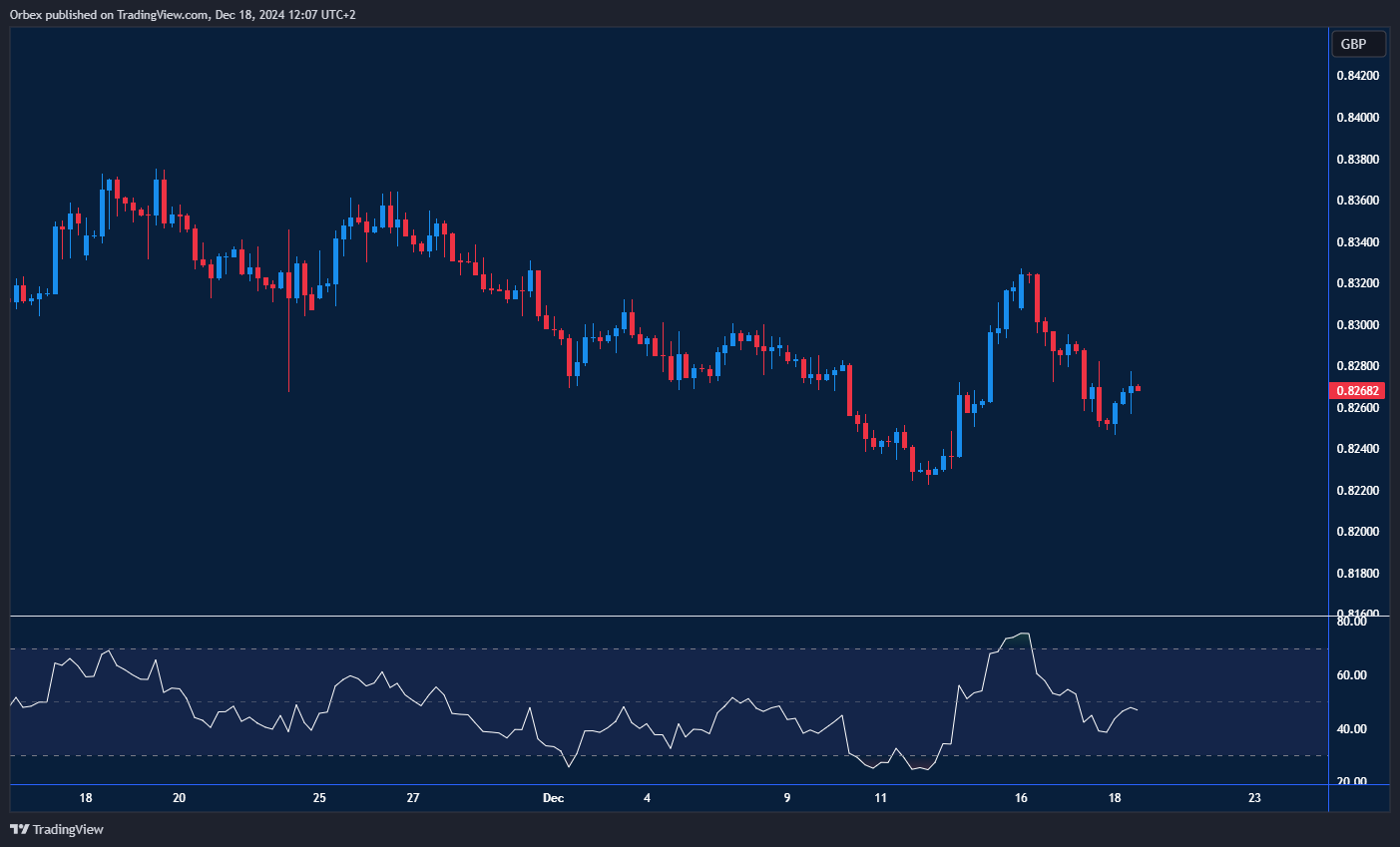This screenshot has width=1400, height=847.
Task: Click the 16 date label on the time axis
Action: [1021, 798]
